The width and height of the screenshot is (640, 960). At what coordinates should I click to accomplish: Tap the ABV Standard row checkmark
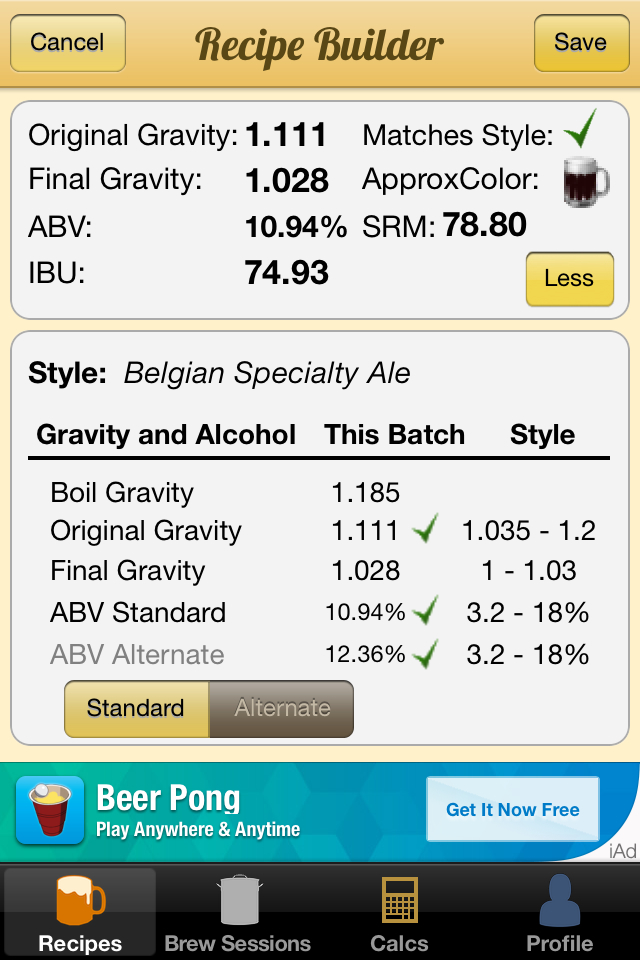click(425, 610)
